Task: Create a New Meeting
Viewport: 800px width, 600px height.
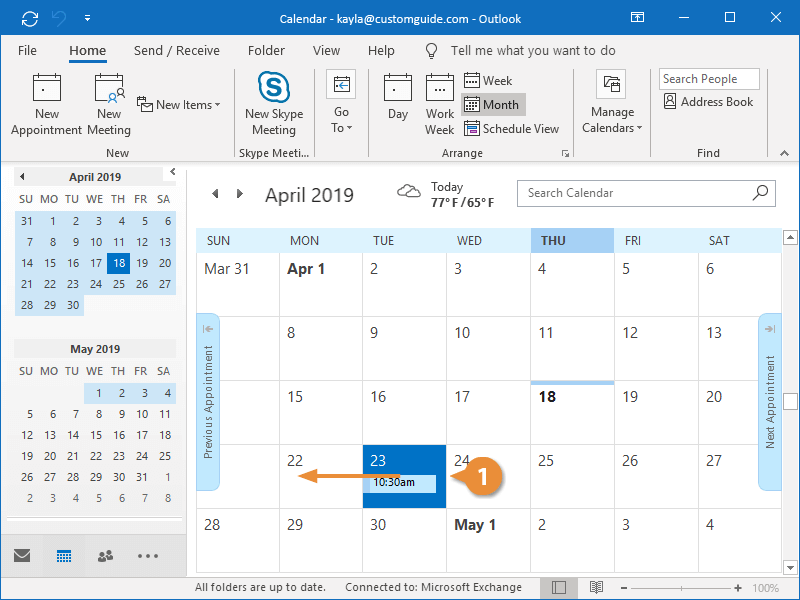Action: pyautogui.click(x=109, y=105)
